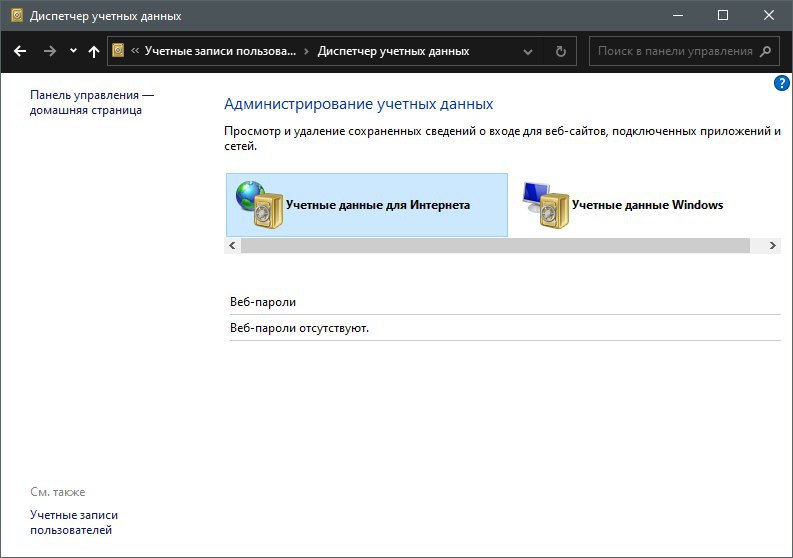793x558 pixels.
Task: Click the right arrow on the horizontal scrollbar
Action: [772, 245]
